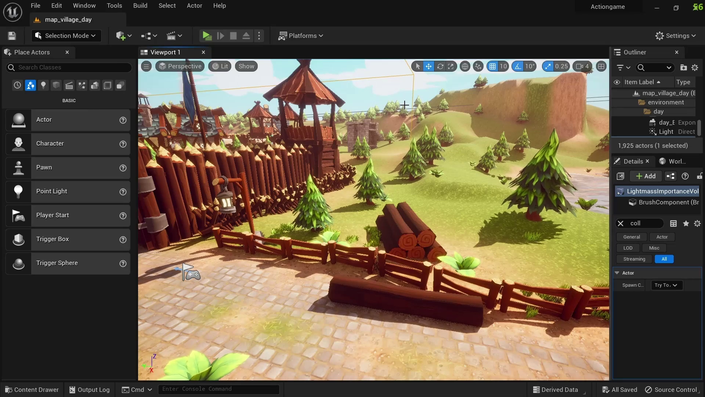
Task: Open the add content cube dropdown
Action: click(124, 36)
